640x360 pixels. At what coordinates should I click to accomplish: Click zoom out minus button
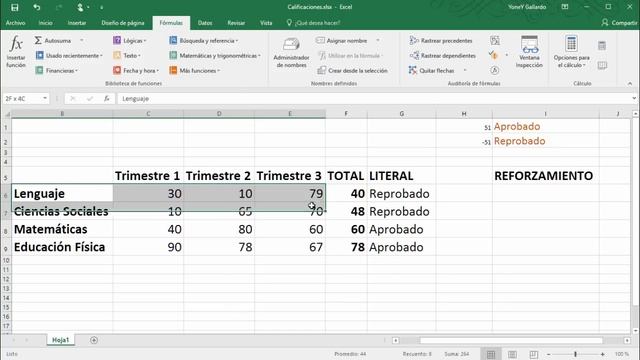[549, 354]
